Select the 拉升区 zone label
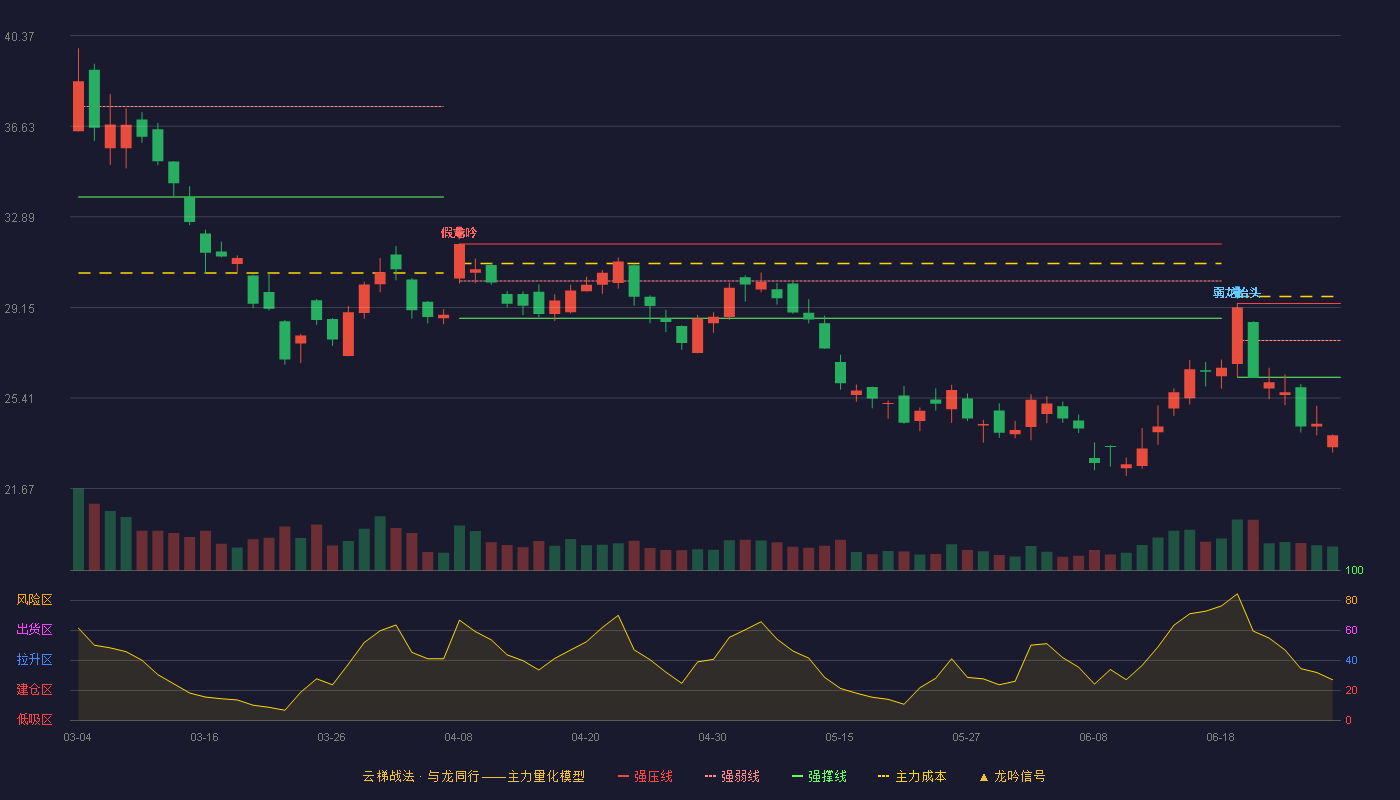The height and width of the screenshot is (800, 1400). click(x=34, y=660)
